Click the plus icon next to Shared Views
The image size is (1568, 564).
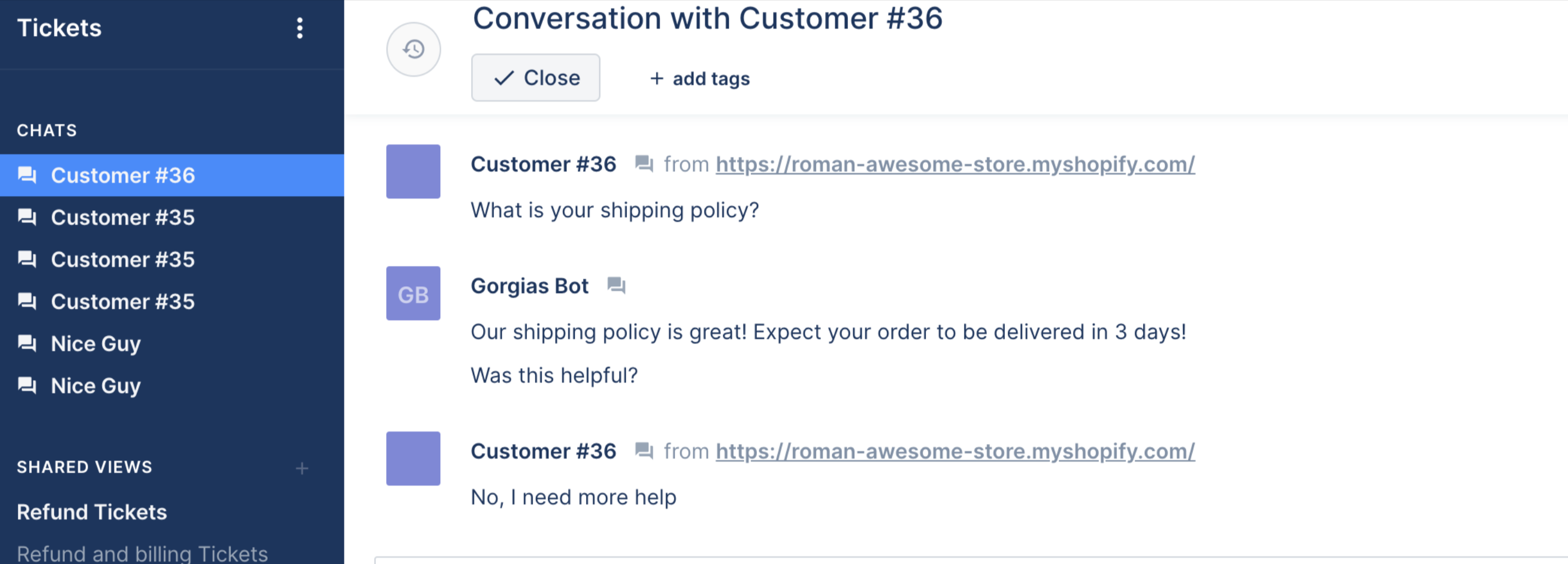(x=302, y=468)
